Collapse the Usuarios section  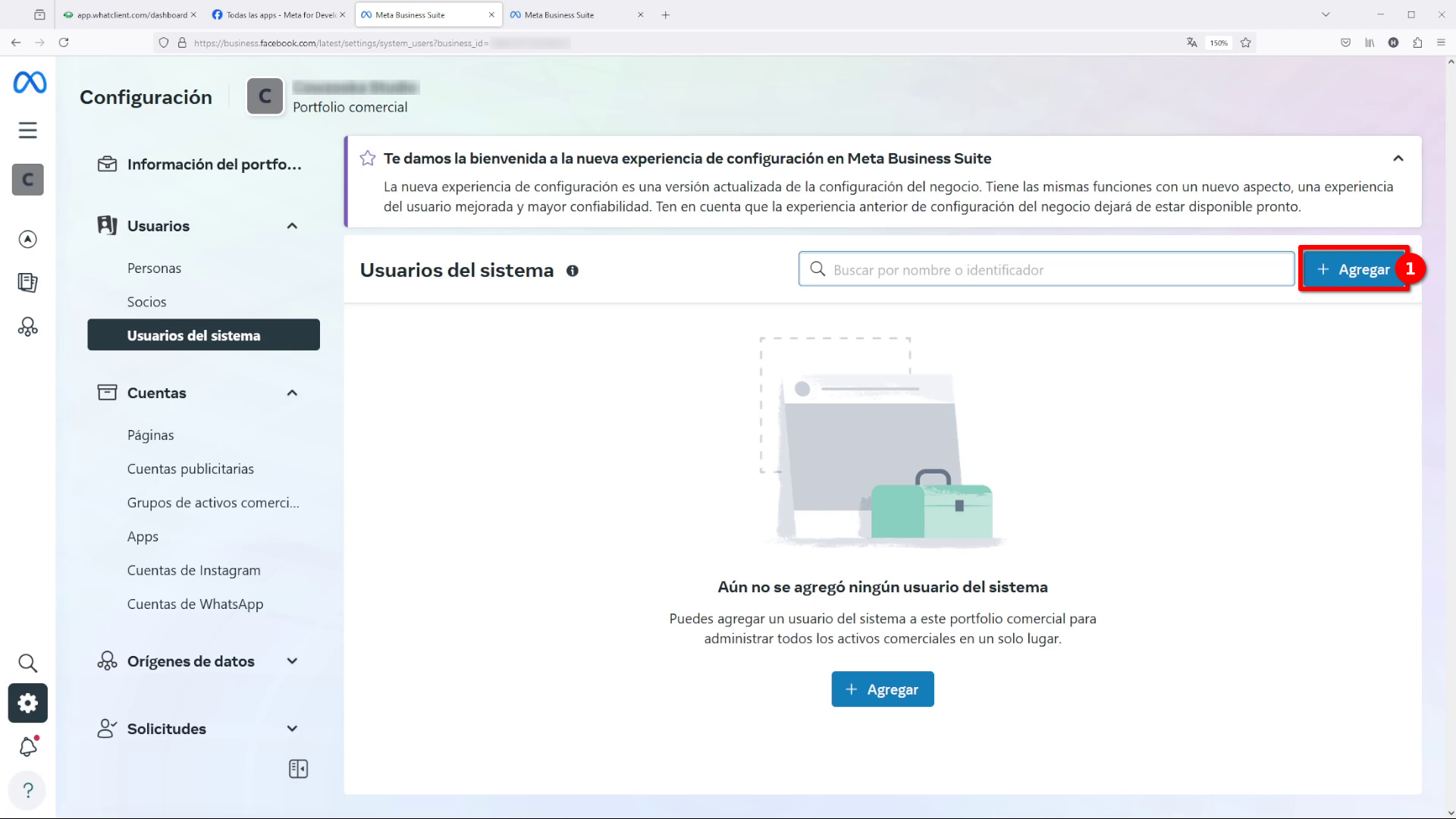(x=292, y=226)
